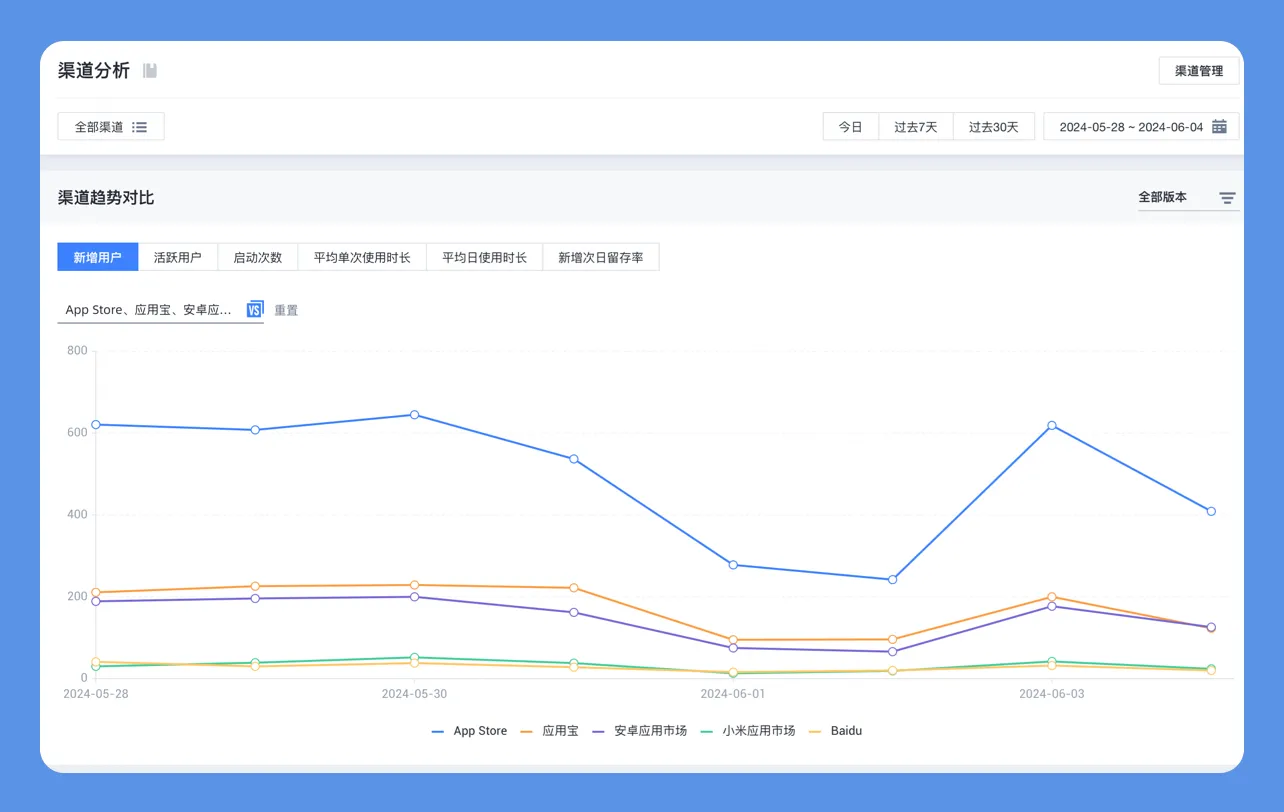Image resolution: width=1284 pixels, height=812 pixels.
Task: Open 渠道管理 page
Action: [1199, 71]
